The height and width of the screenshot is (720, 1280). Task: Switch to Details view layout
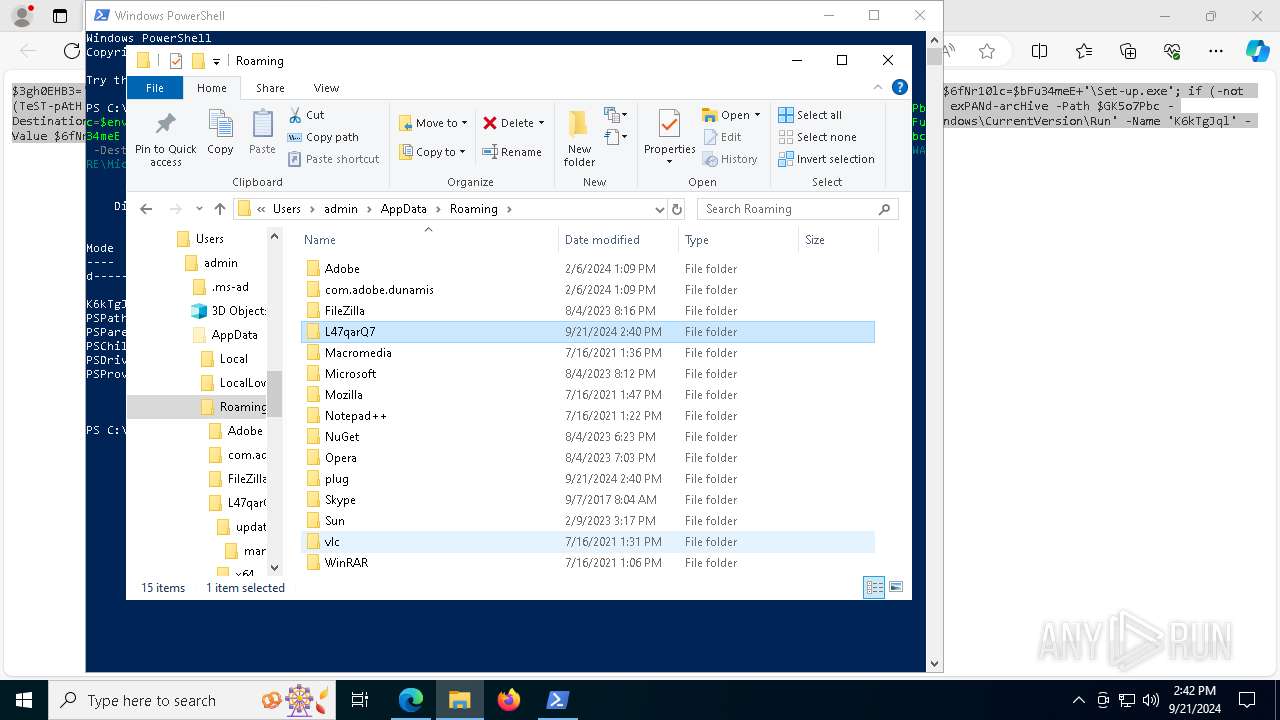(x=874, y=588)
